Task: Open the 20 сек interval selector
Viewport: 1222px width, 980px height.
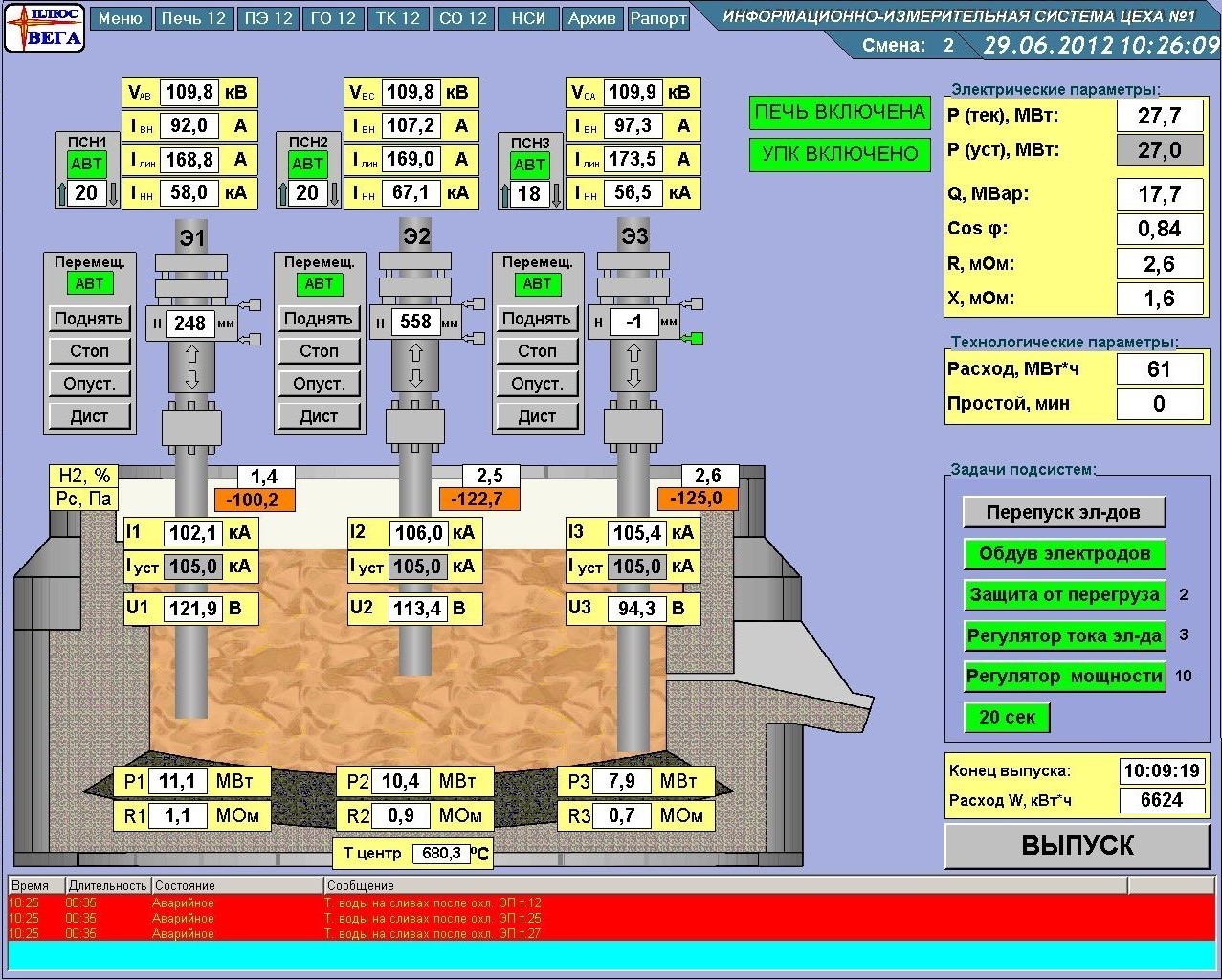Action: tap(1007, 717)
